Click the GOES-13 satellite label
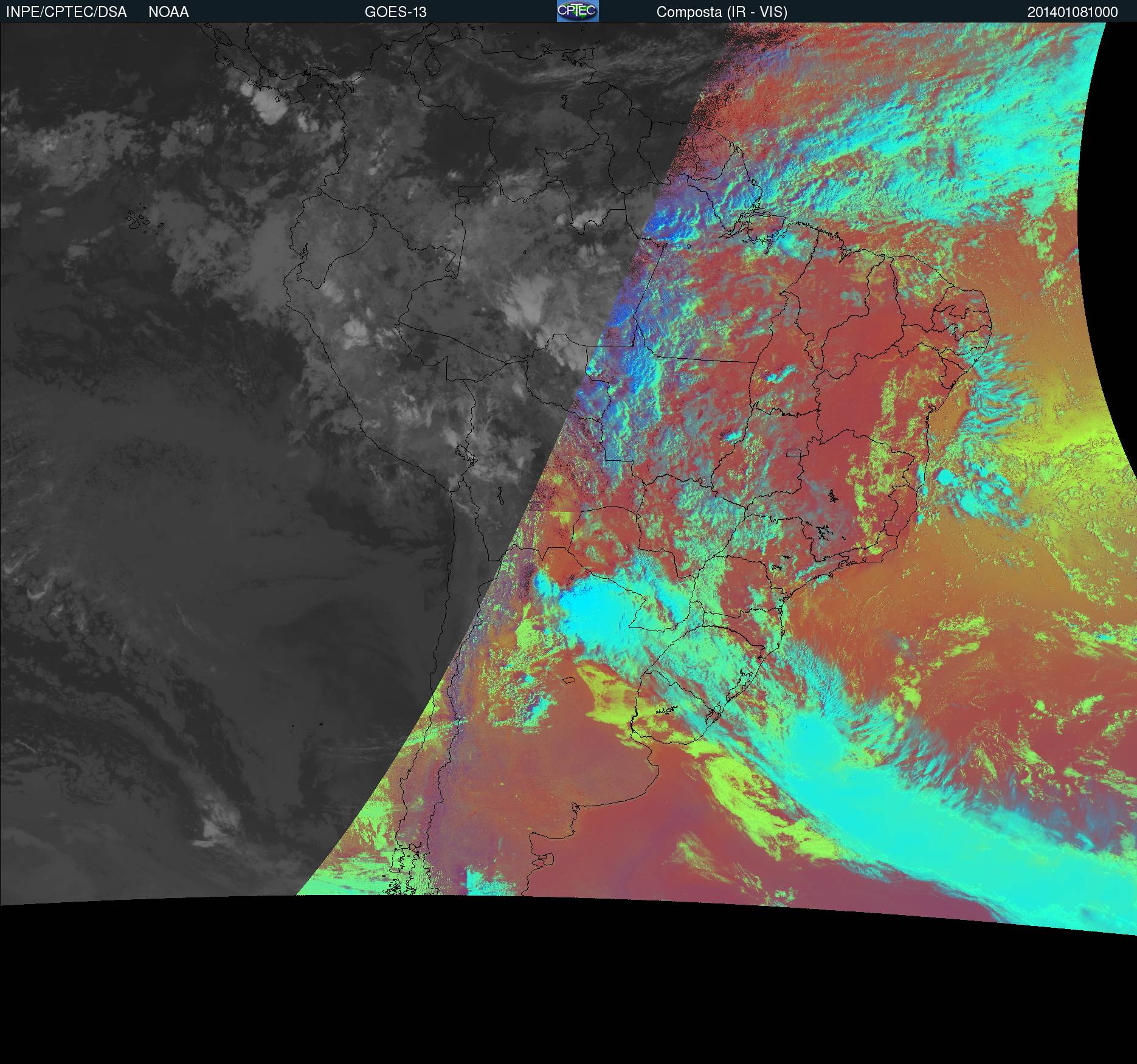Viewport: 1137px width, 1064px height. tap(396, 12)
